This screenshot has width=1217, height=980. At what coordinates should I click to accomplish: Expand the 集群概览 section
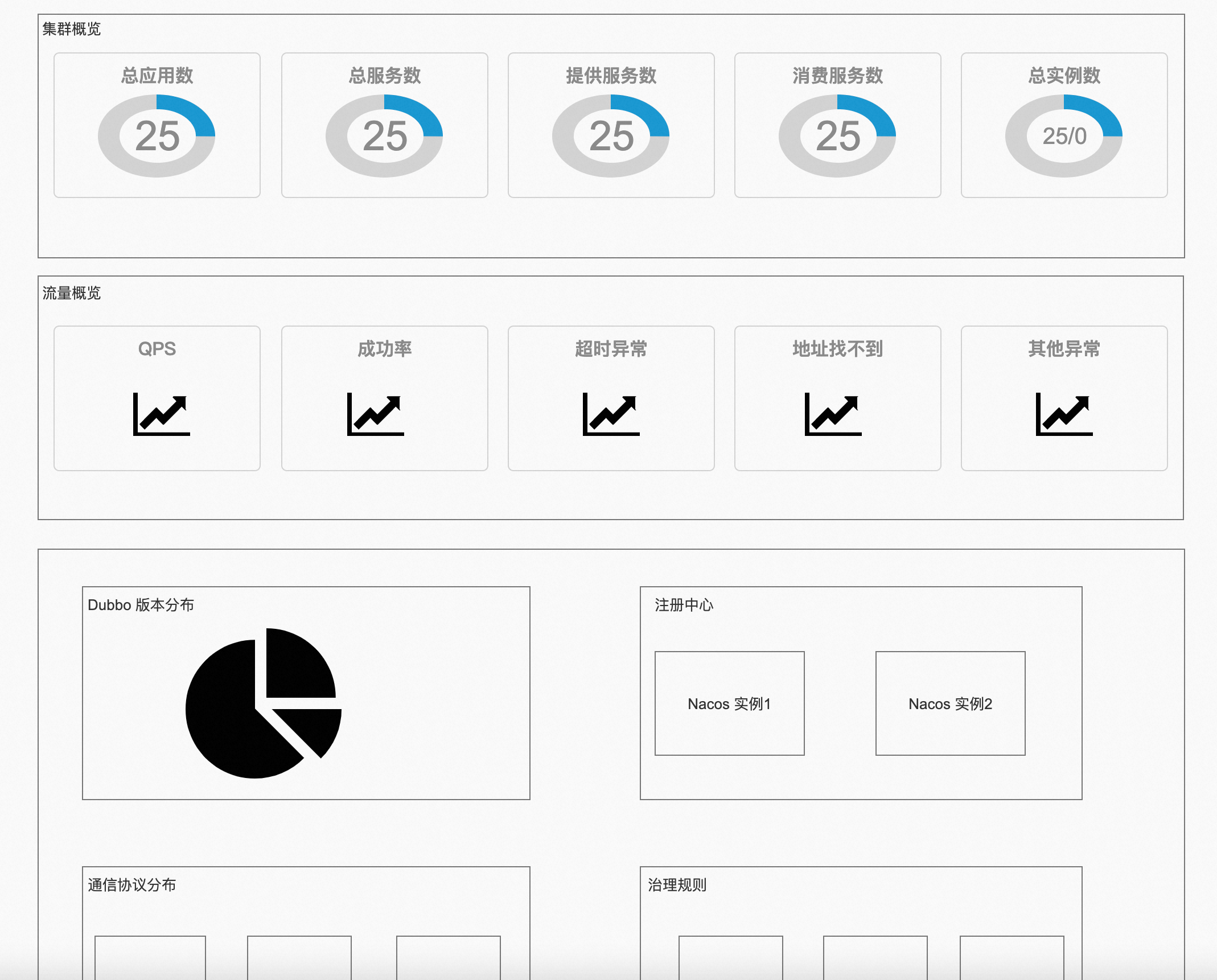click(x=70, y=30)
